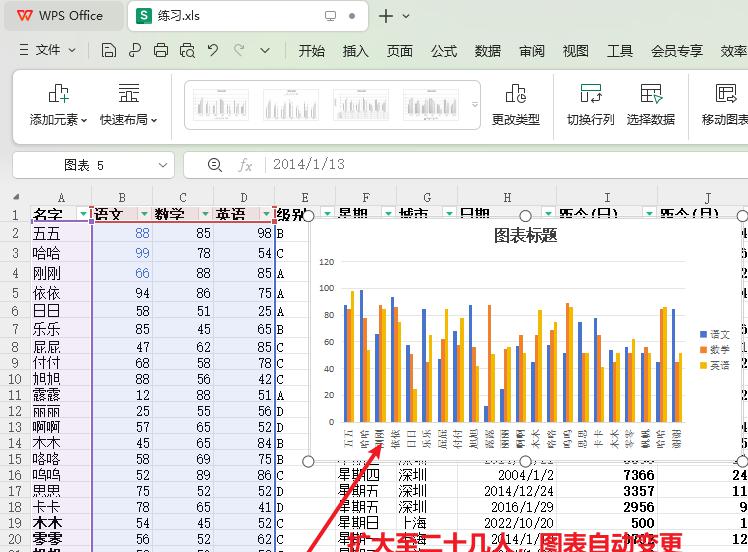Open 快速布局 quick layout dropdown
748x552 pixels.
pyautogui.click(x=128, y=104)
